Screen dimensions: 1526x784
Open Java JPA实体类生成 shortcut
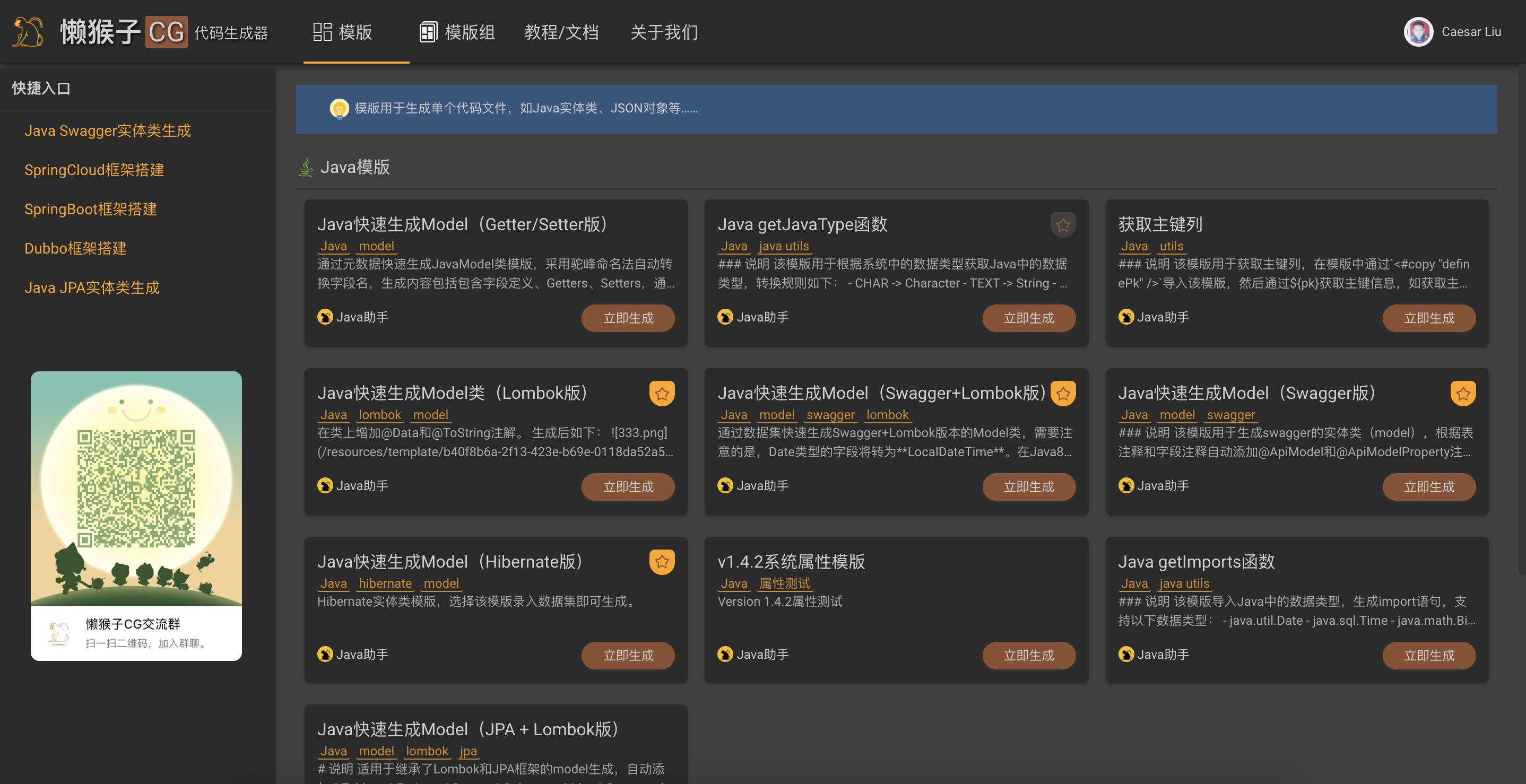coord(92,288)
